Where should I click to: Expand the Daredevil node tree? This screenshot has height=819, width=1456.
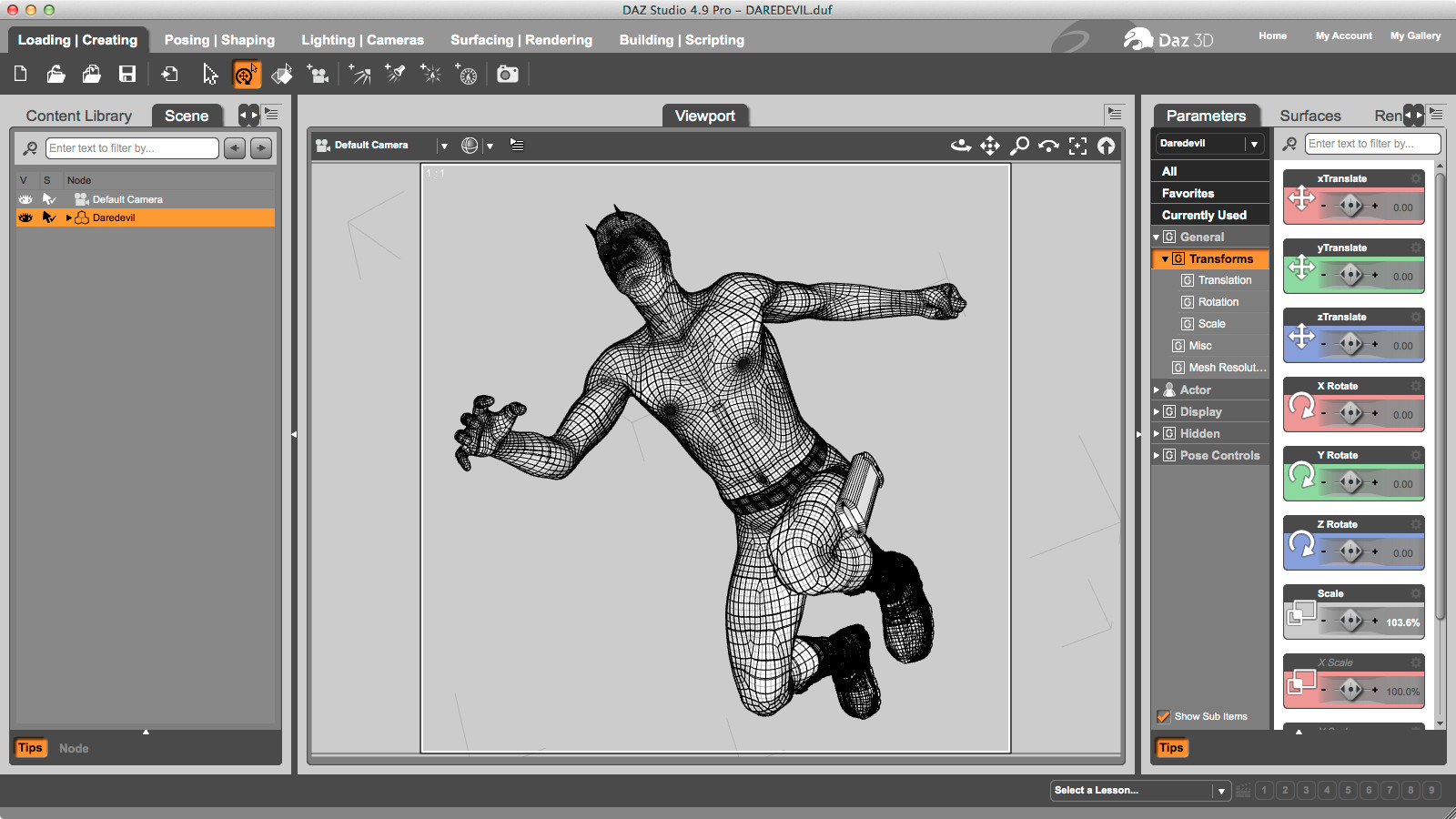tap(68, 217)
